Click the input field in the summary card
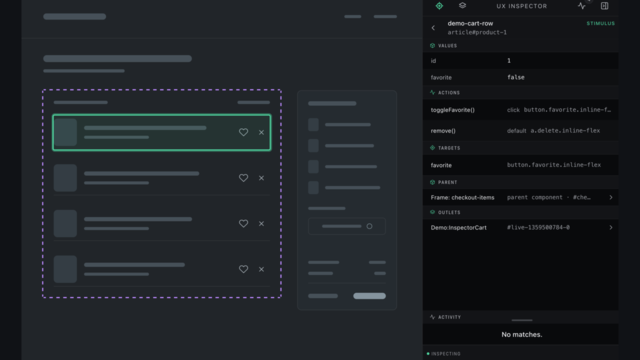640x360 pixels. 347,226
